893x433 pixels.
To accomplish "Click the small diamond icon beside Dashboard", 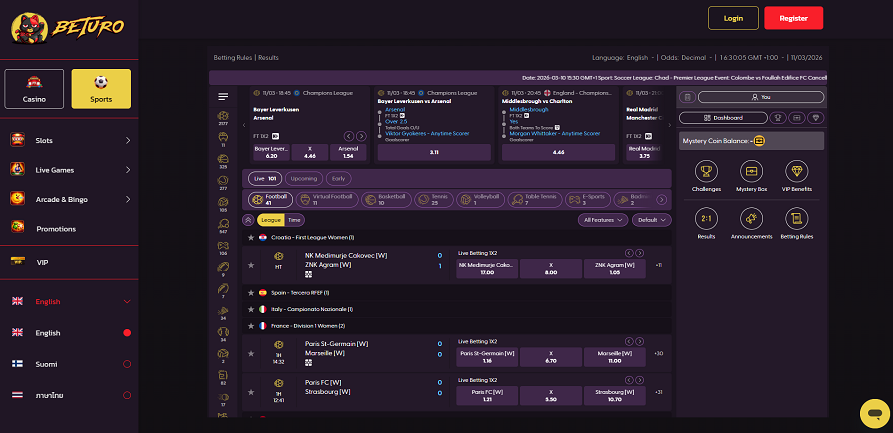I will 816,118.
